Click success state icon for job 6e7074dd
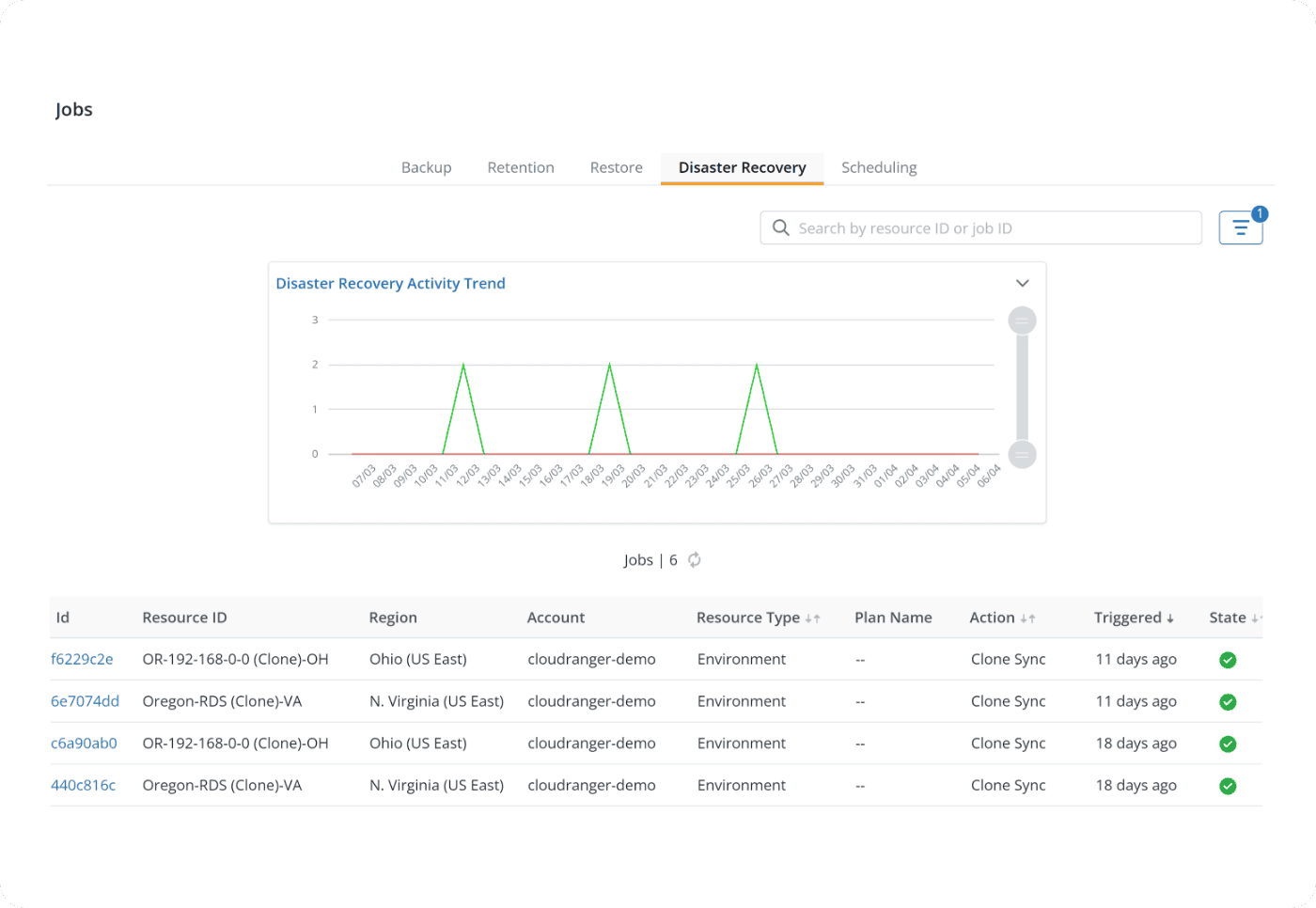 tap(1228, 702)
